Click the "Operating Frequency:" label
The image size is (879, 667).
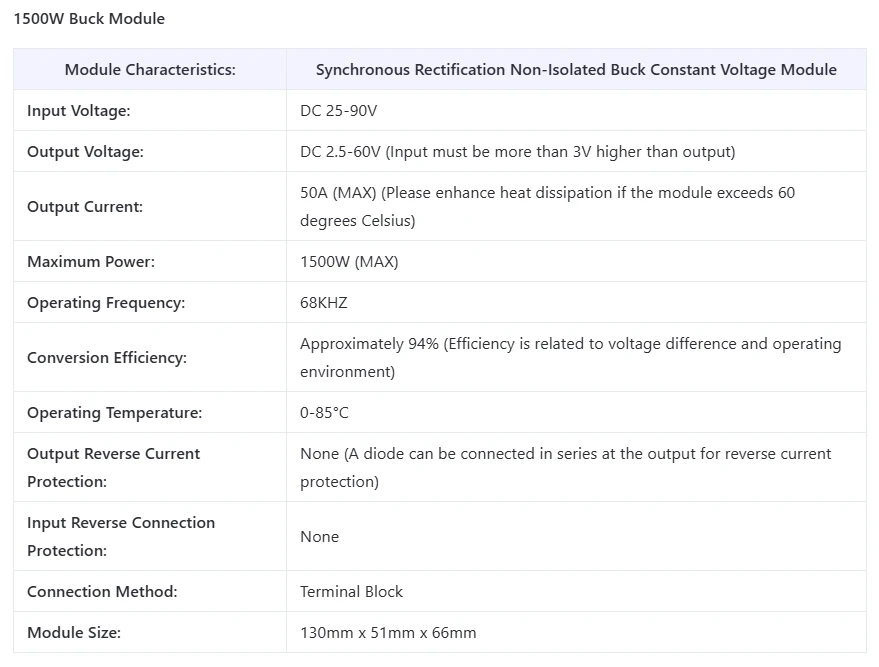coord(106,303)
